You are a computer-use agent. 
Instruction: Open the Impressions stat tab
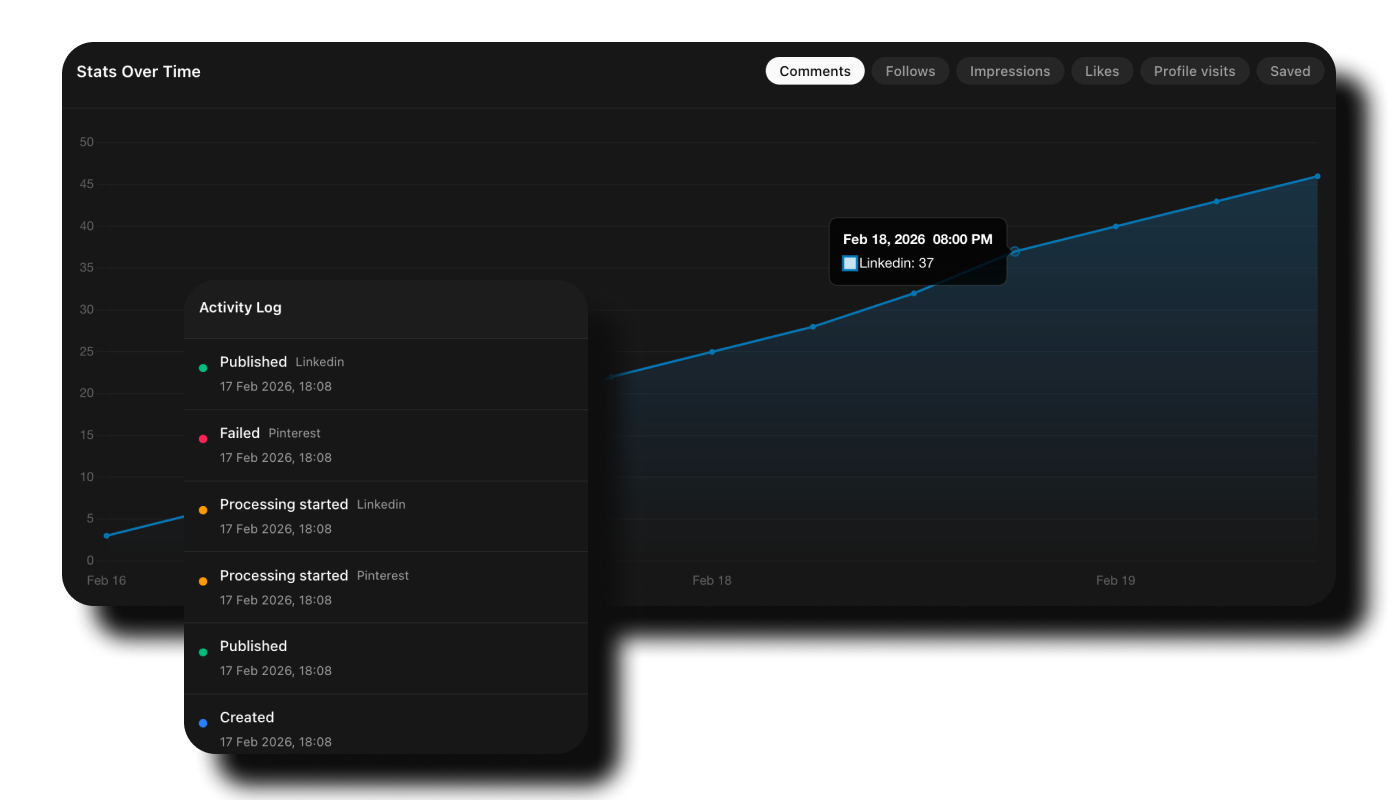point(1010,71)
